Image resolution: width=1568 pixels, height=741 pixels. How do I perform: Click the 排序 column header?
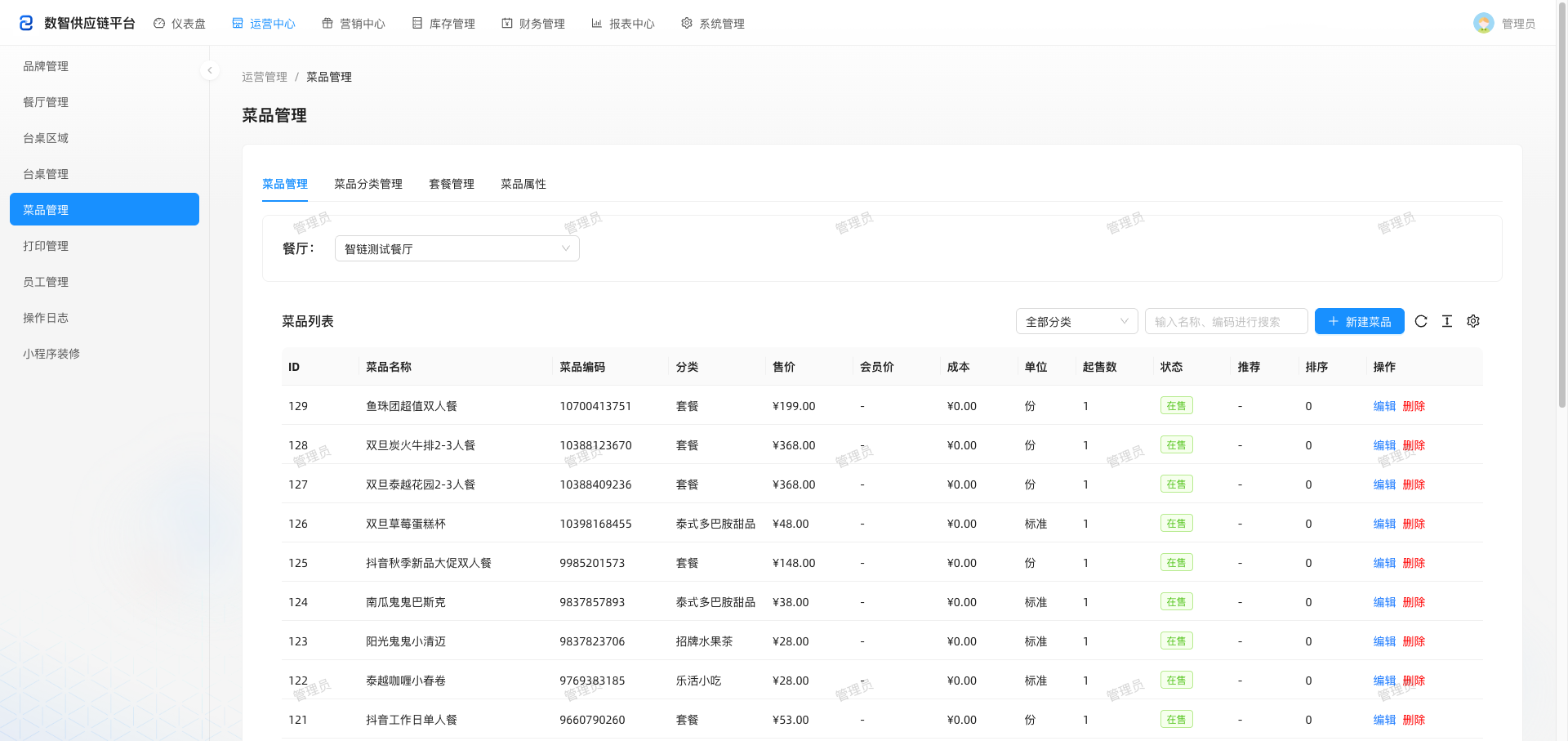[1316, 367]
